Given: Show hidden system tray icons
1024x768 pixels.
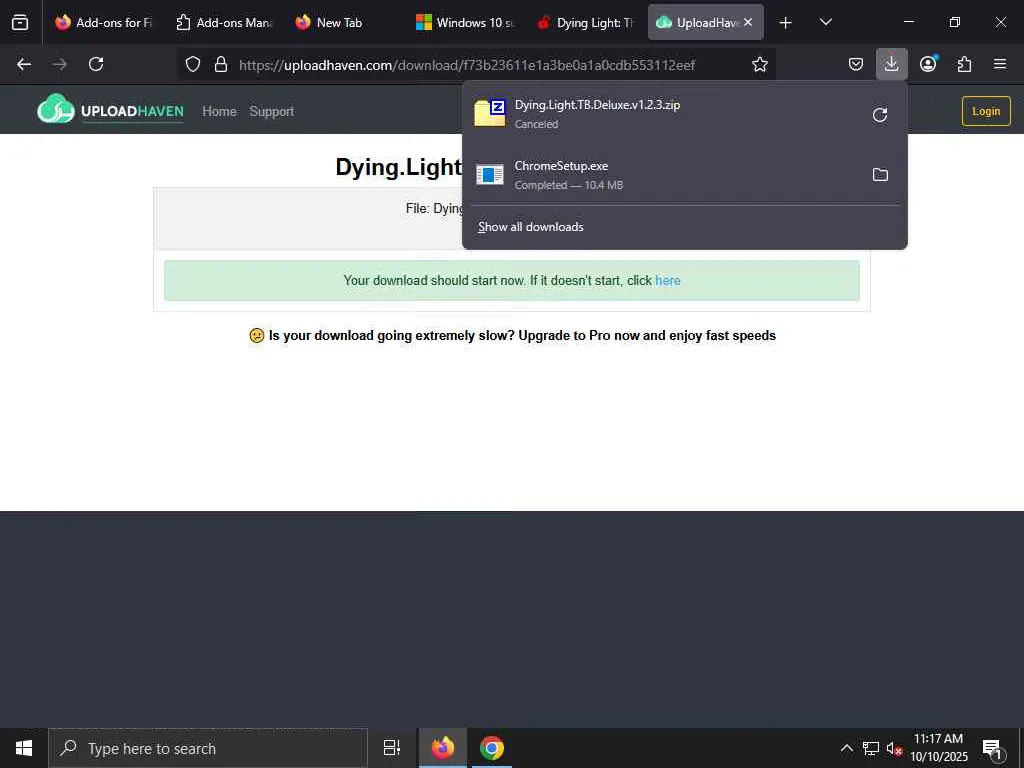Looking at the screenshot, I should click(x=846, y=748).
